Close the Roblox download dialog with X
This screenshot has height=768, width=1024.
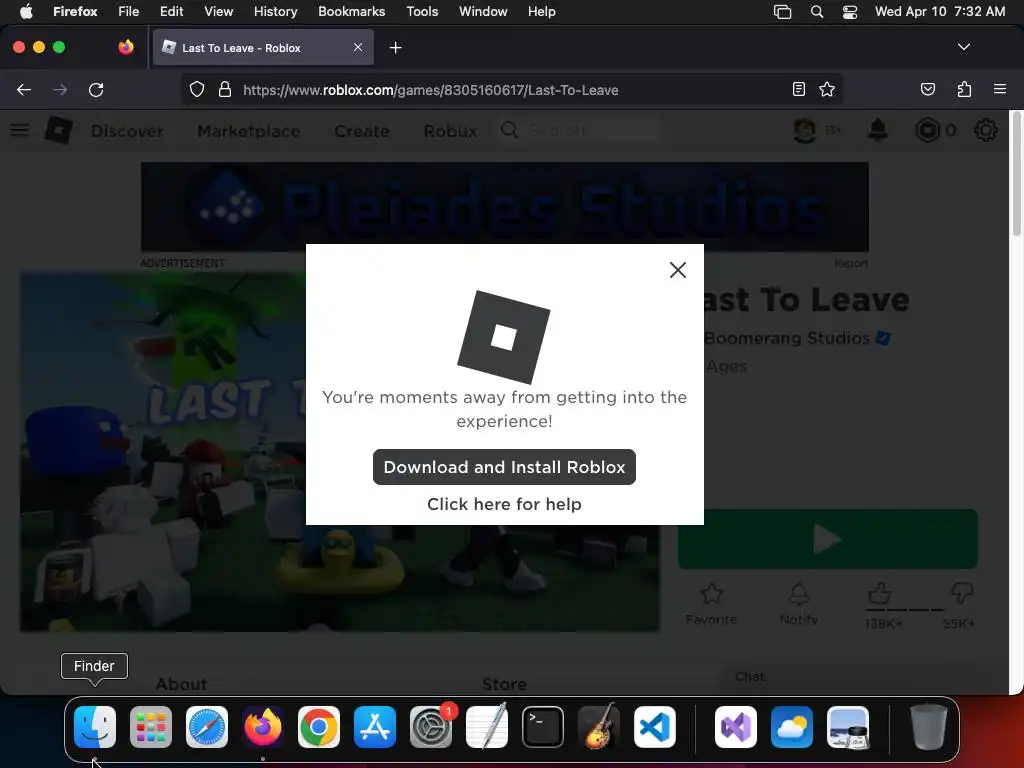(x=677, y=270)
